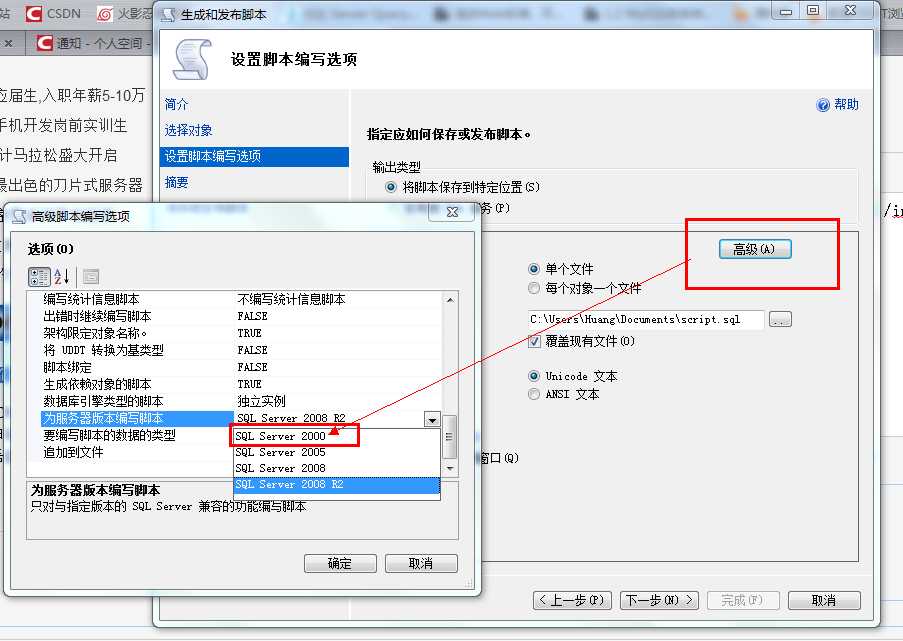903x641 pixels.
Task: Click the 手机开发岗前实训生 browser link
Action: coord(63,125)
